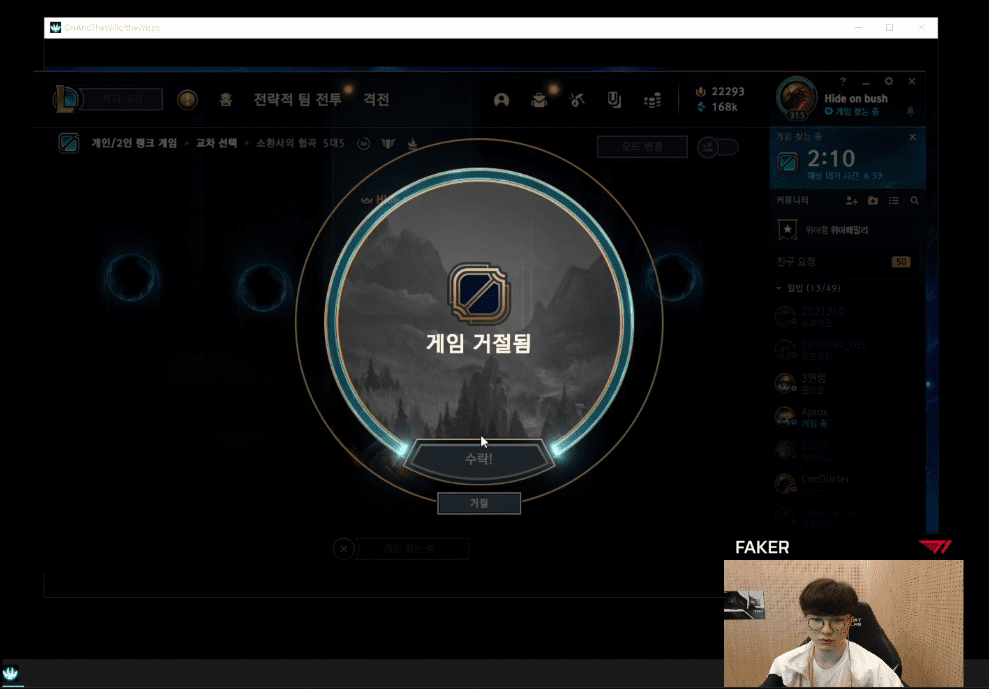The height and width of the screenshot is (689, 989).
Task: Open the 홈 home tab
Action: click(x=226, y=99)
